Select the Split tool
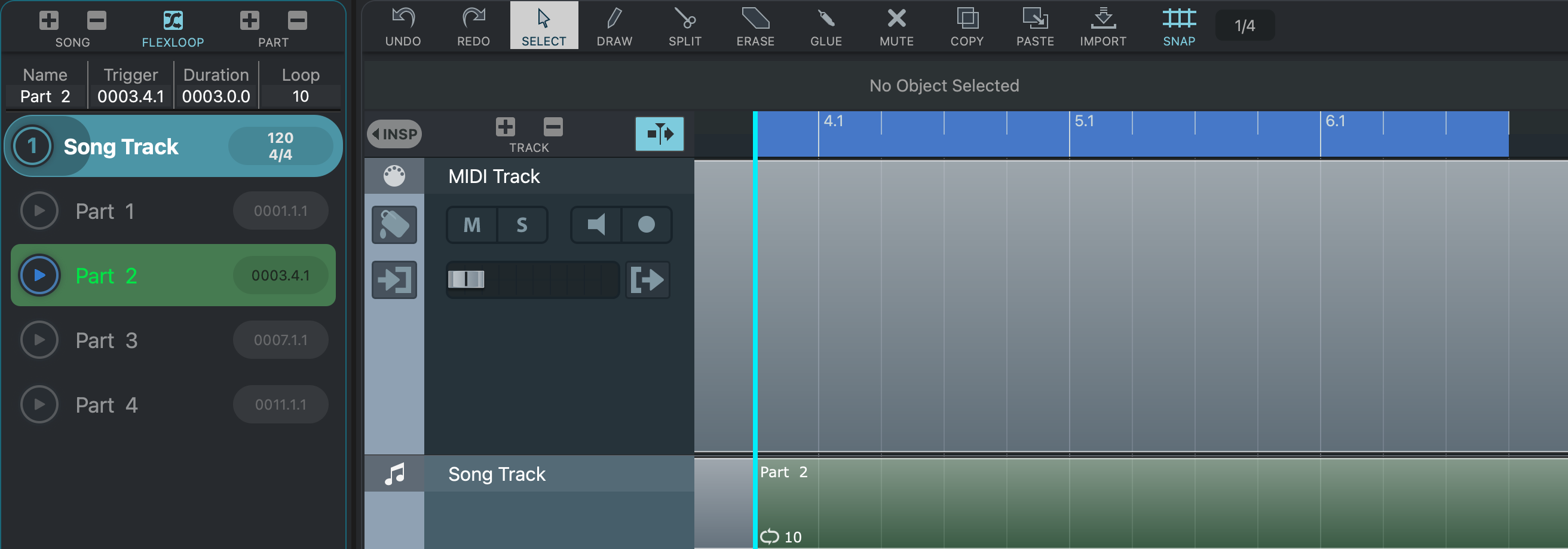The image size is (1568, 549). pos(684,26)
